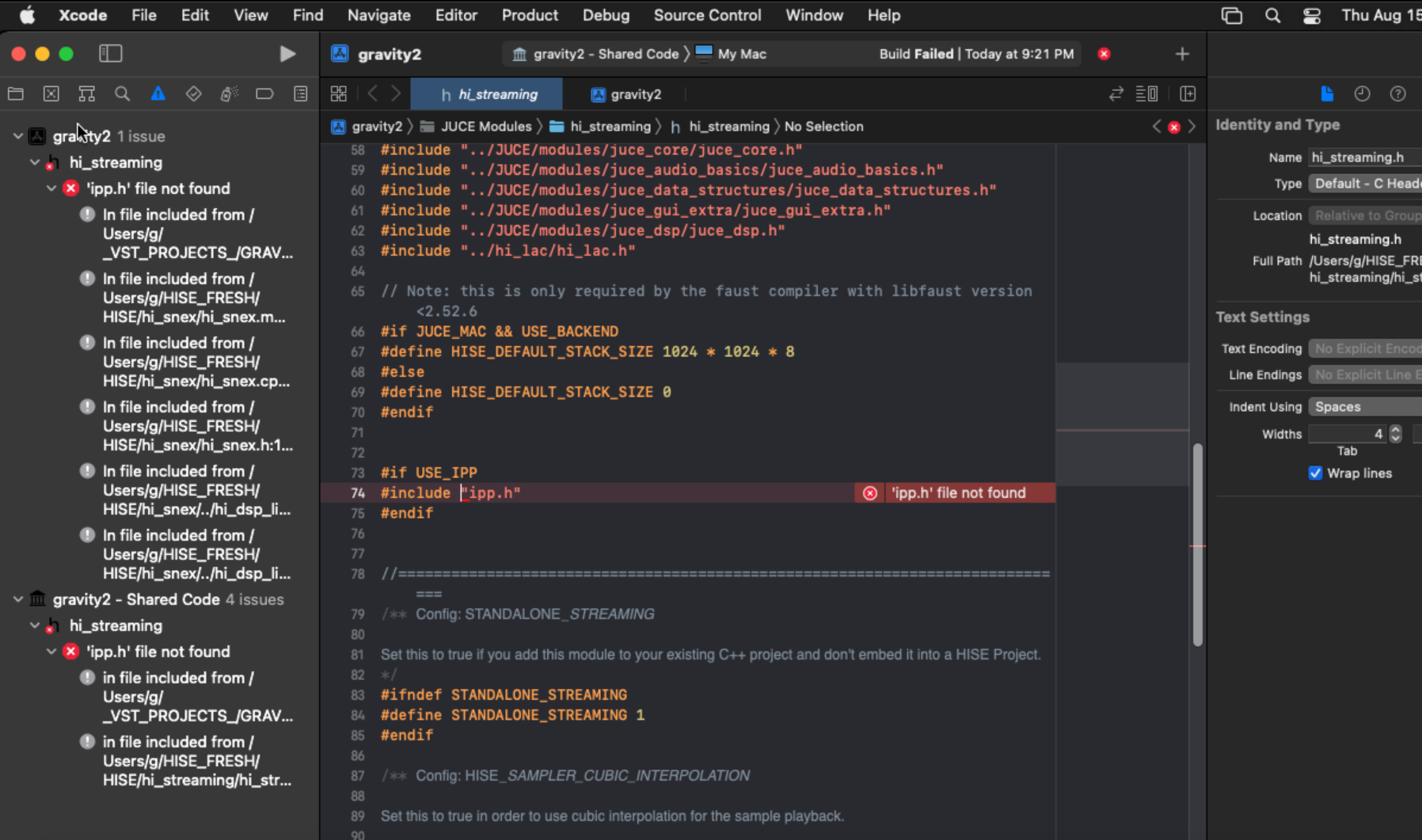Collapse first 'ipp.h' file not found error
The height and width of the screenshot is (840, 1422).
[51, 188]
